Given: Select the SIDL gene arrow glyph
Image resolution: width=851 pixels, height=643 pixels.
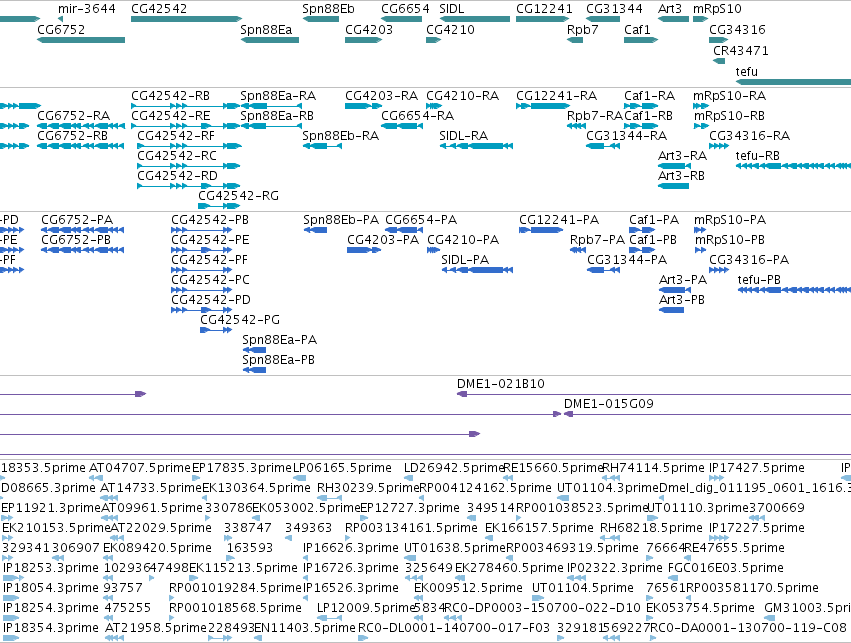Looking at the screenshot, I should point(474,19).
